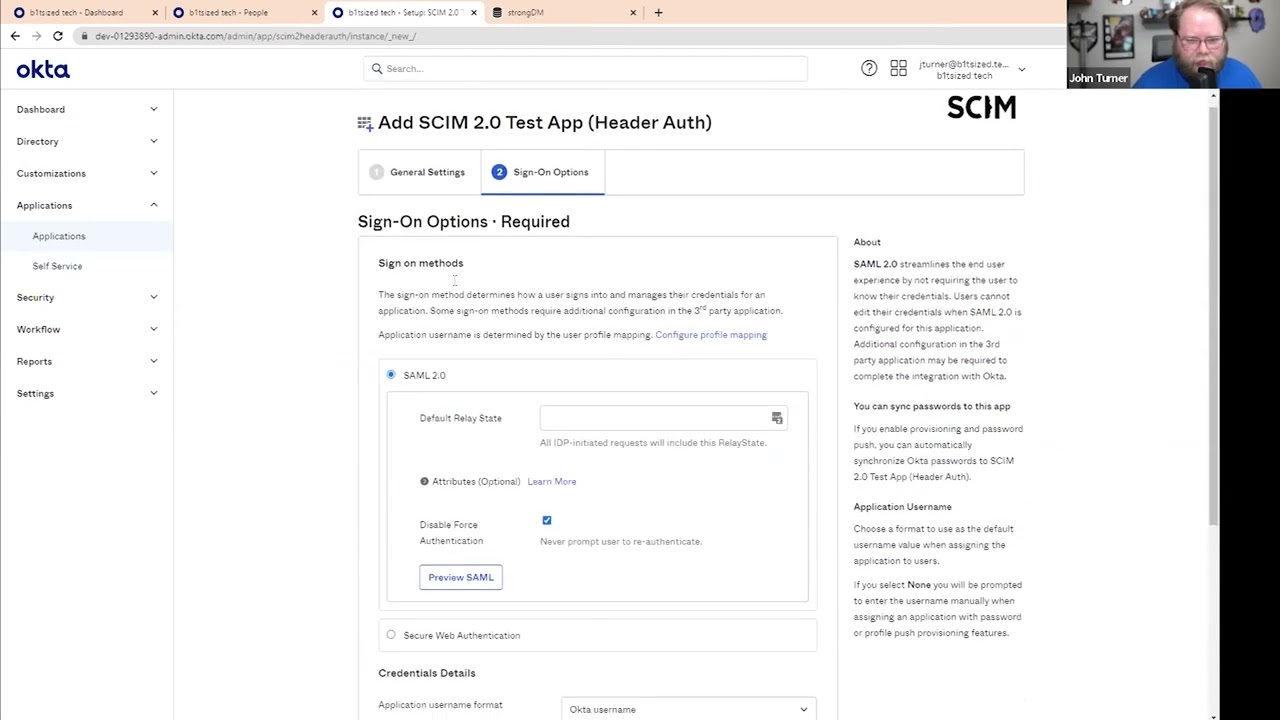Click the Default Relay State field icon
Viewport: 1280px width, 720px height.
click(x=777, y=418)
